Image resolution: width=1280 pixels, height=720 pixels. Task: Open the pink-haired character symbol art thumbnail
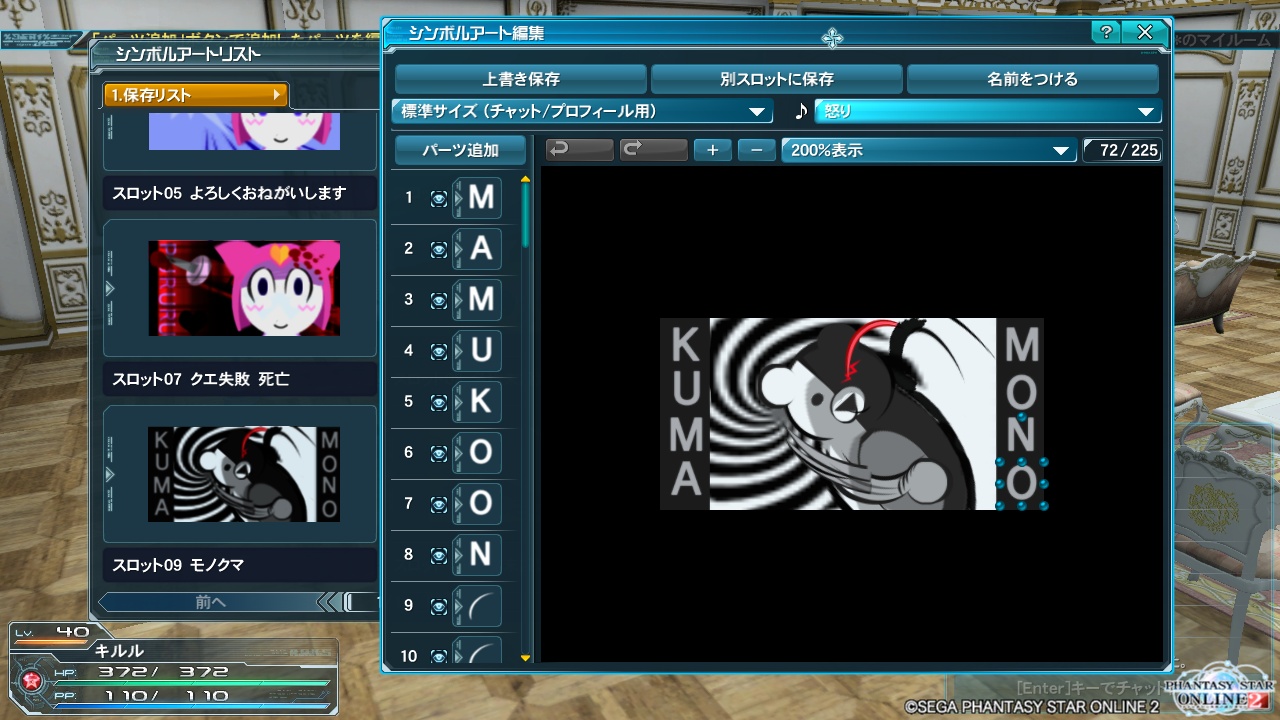(244, 288)
